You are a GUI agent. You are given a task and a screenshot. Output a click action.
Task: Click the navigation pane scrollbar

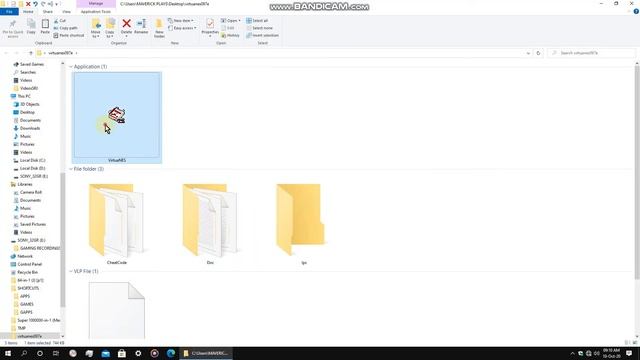click(x=62, y=239)
